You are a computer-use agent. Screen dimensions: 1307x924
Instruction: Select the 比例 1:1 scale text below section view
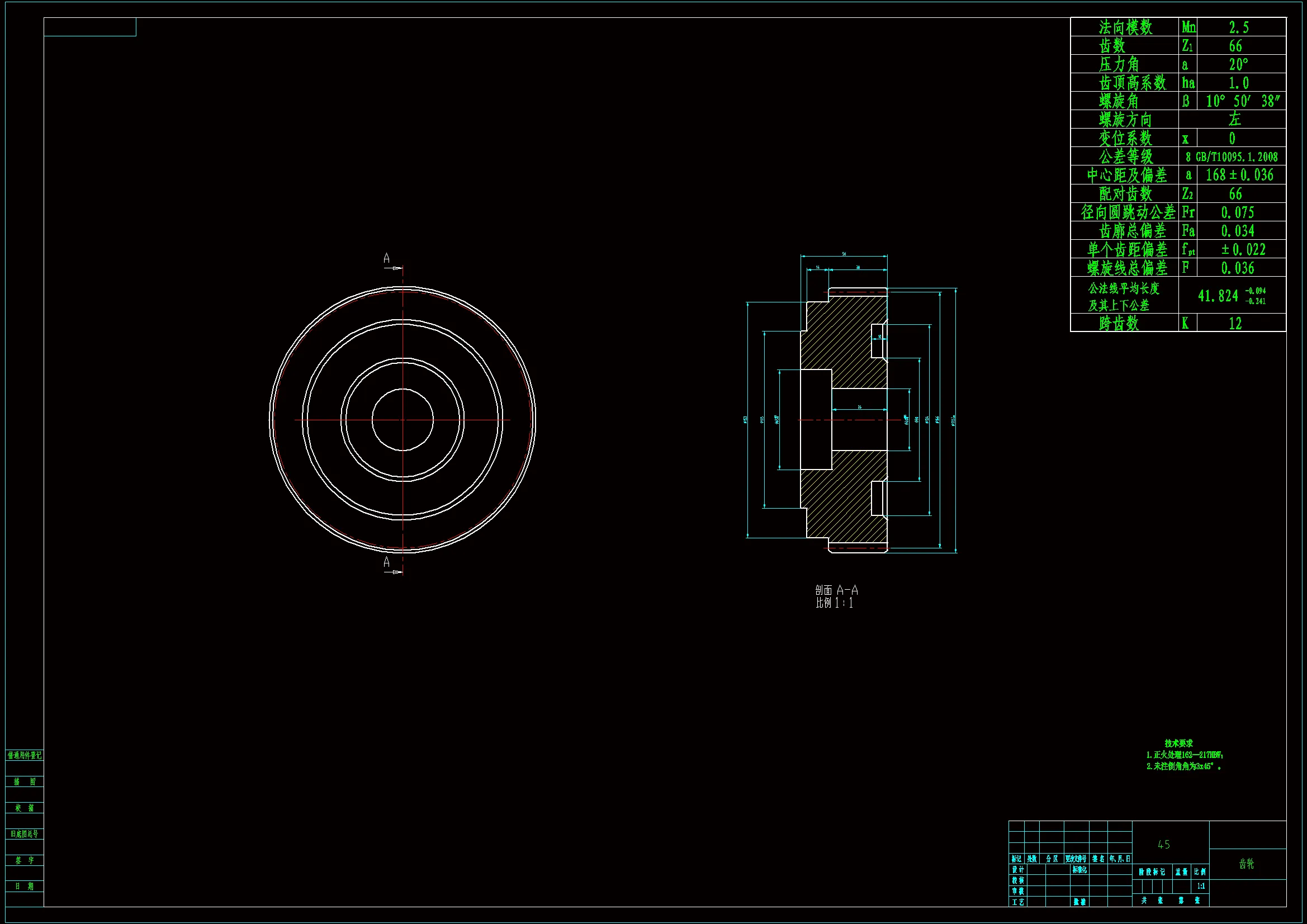(834, 604)
